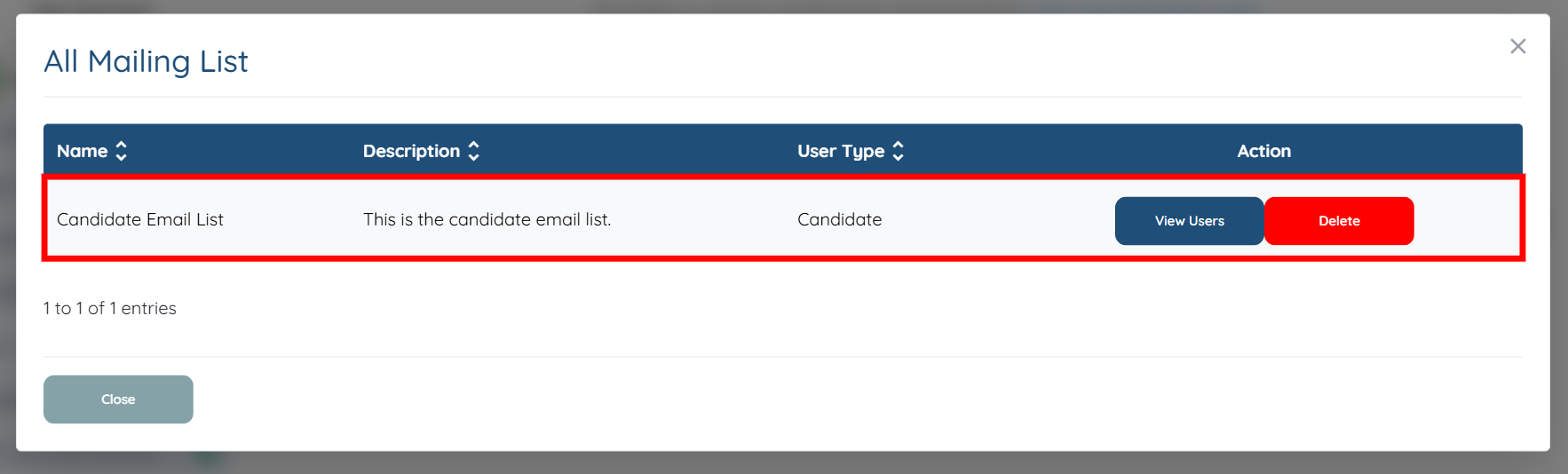
Task: Click the Candidate user type cell
Action: click(839, 219)
